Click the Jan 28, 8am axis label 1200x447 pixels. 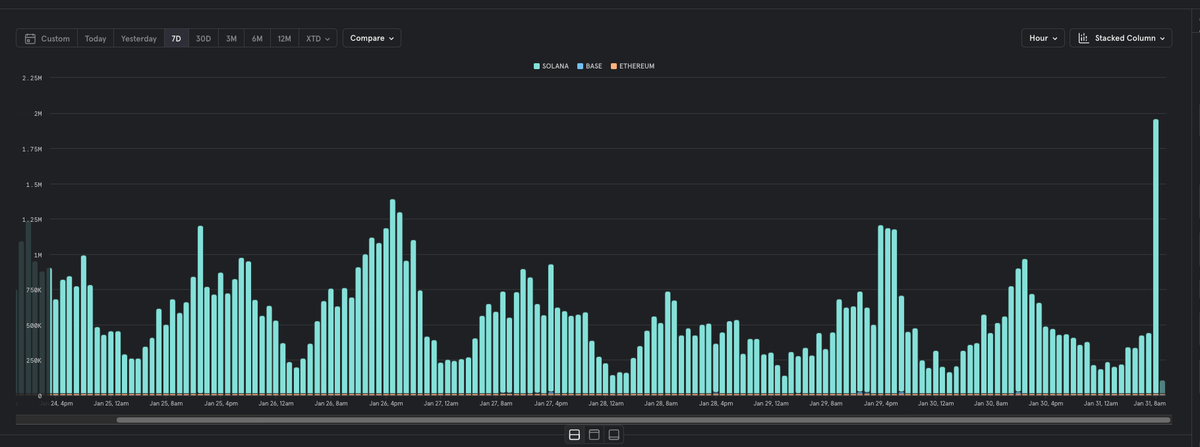660,404
